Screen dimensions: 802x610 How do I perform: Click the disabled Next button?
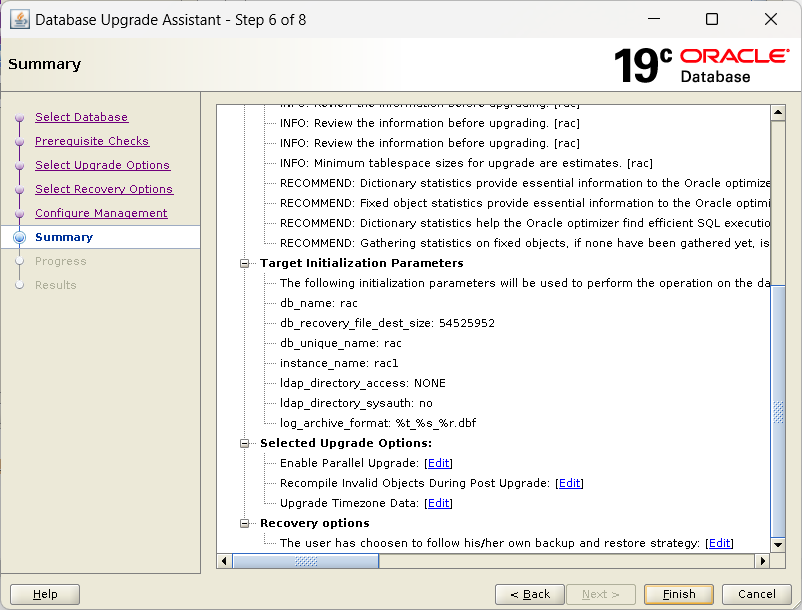point(600,594)
